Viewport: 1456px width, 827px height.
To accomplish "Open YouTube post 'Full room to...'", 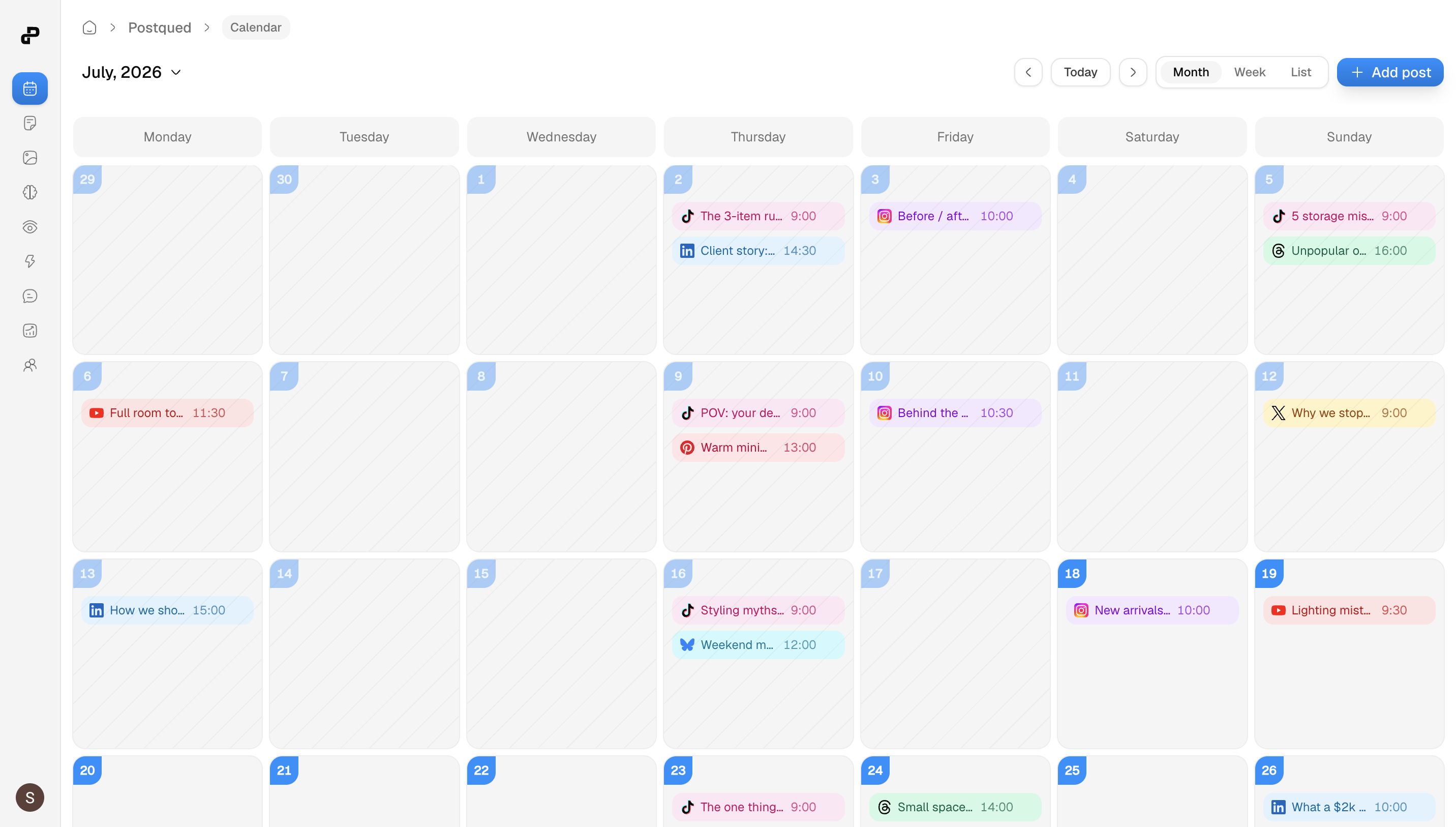I will point(167,413).
